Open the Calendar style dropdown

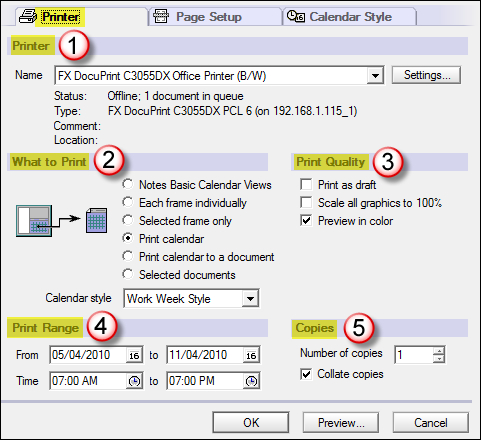click(x=250, y=299)
